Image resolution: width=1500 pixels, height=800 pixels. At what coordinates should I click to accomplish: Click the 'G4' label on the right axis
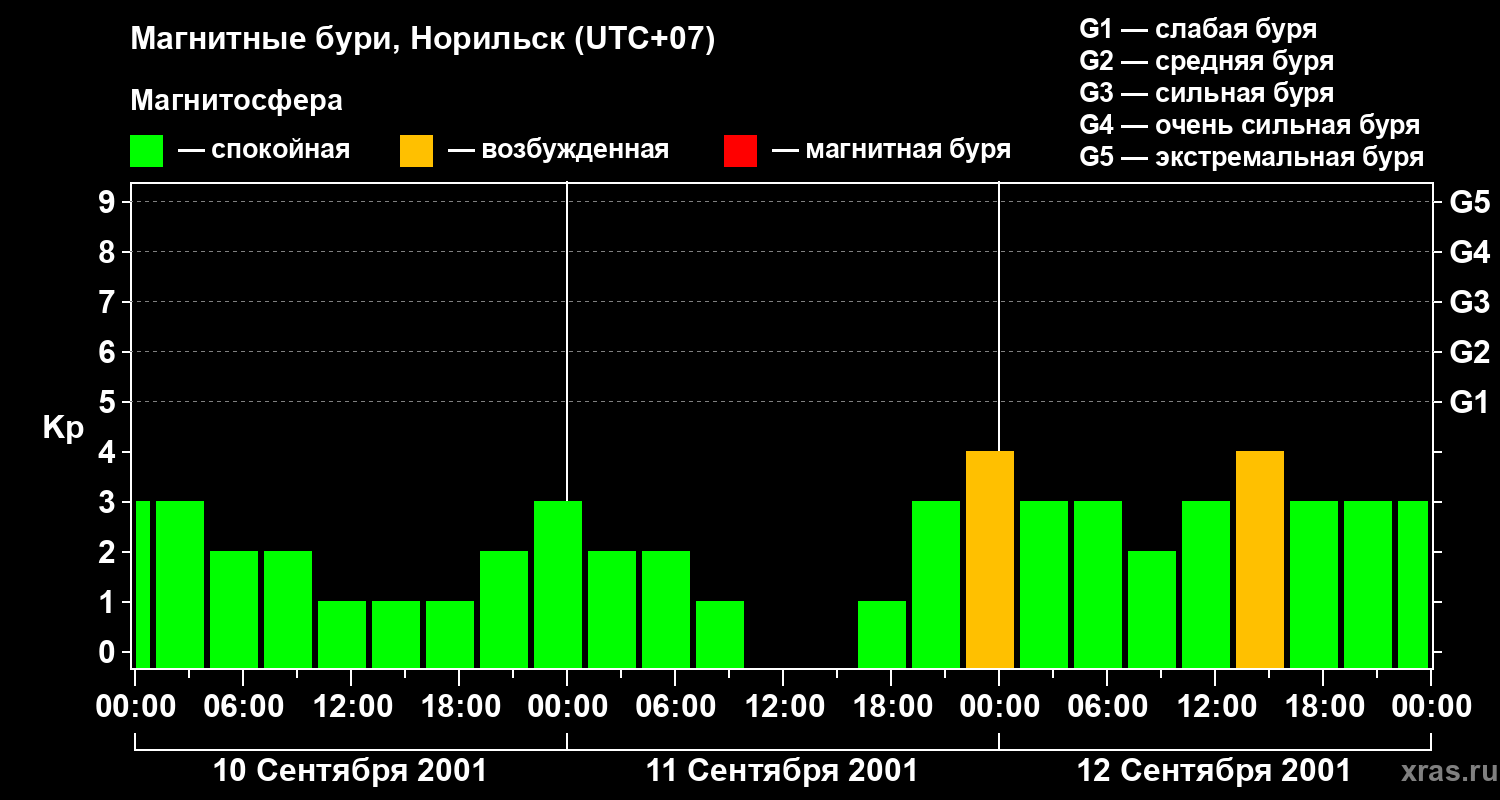coord(1469,252)
